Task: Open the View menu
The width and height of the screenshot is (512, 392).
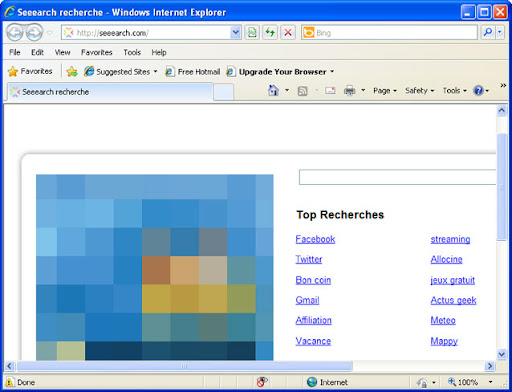Action: pos(62,52)
